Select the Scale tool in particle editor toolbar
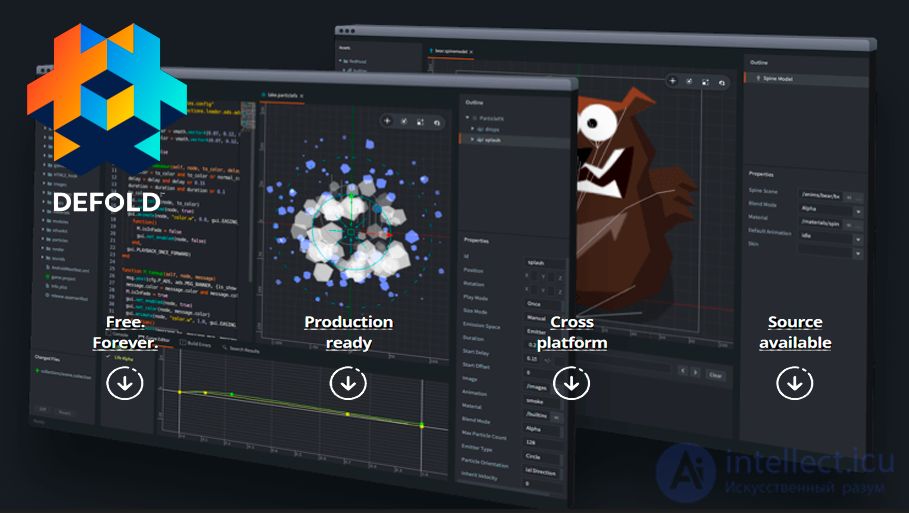The width and height of the screenshot is (909, 513). pos(420,122)
